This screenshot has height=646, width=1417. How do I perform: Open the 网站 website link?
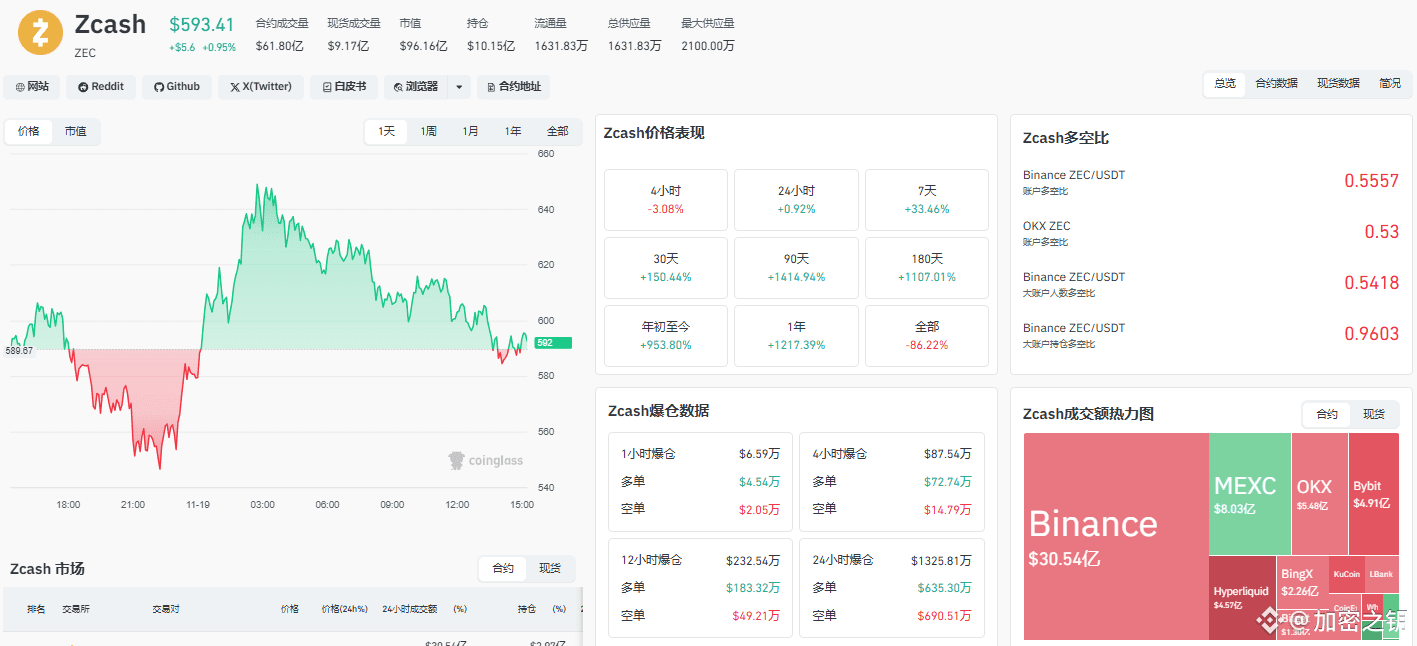tap(32, 87)
